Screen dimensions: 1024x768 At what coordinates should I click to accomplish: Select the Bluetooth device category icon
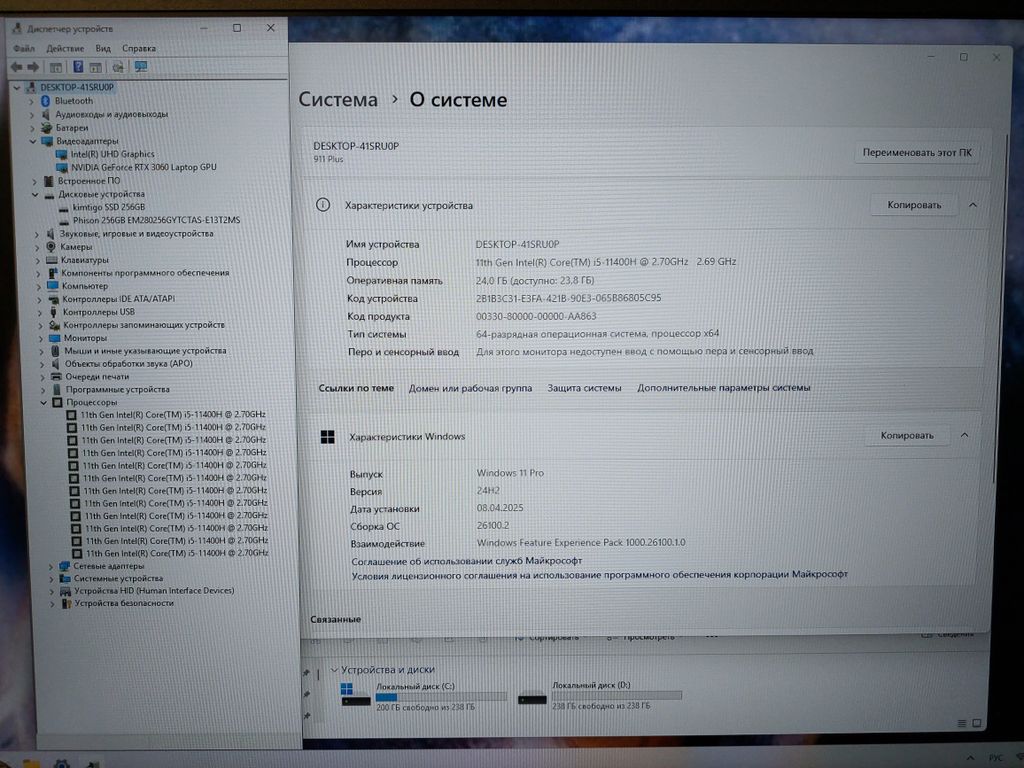click(x=46, y=101)
